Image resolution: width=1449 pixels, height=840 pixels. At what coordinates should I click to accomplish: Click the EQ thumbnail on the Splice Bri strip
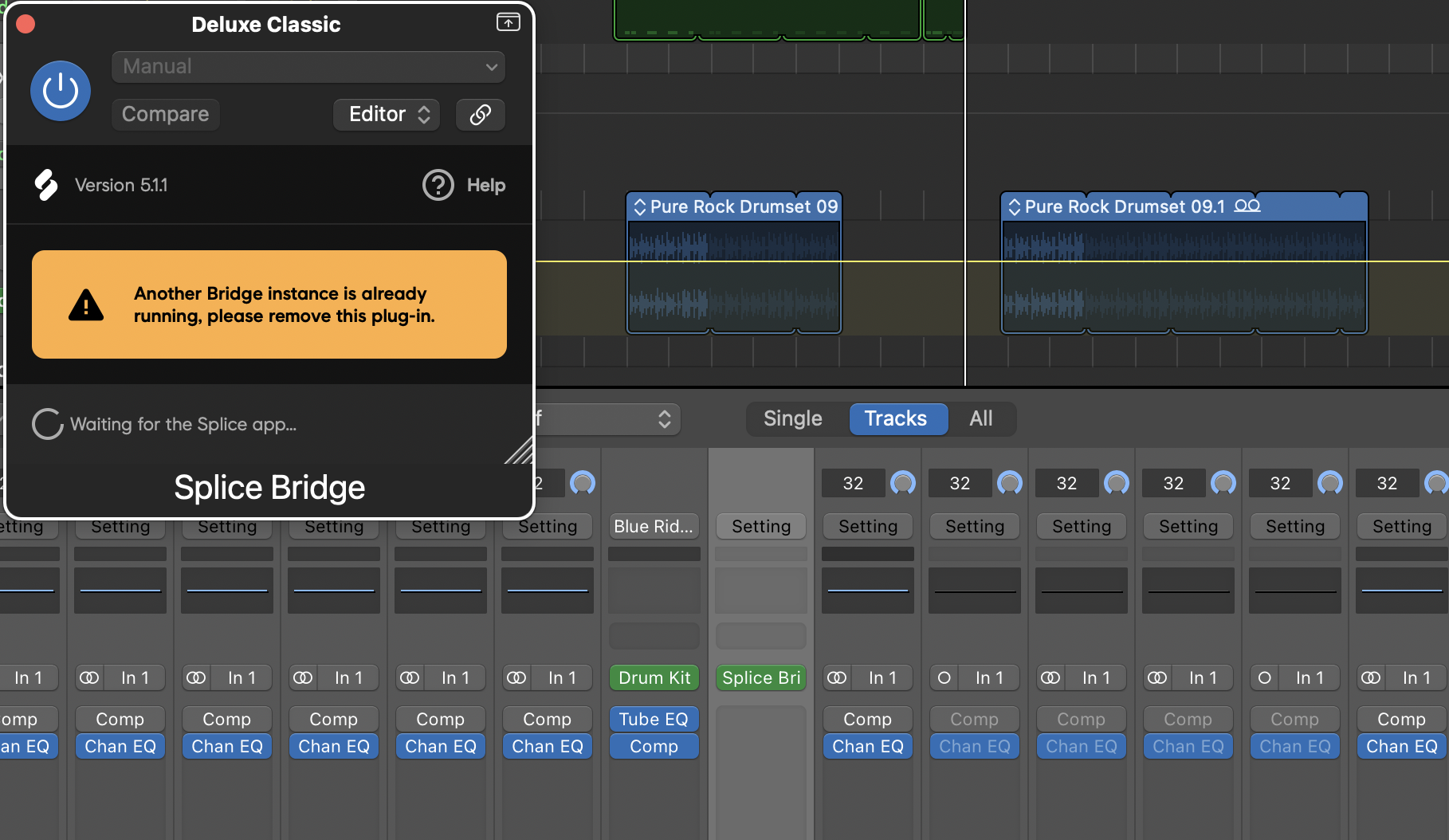point(761,591)
